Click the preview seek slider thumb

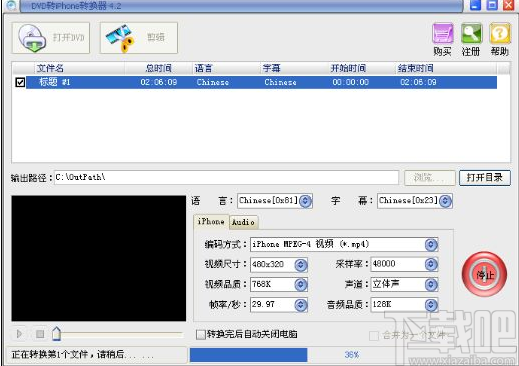pos(56,334)
